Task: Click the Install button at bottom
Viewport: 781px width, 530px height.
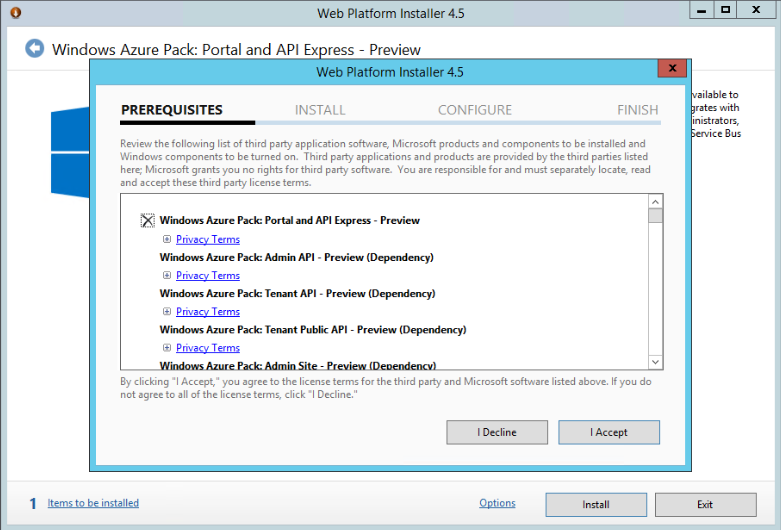Action: pos(596,504)
